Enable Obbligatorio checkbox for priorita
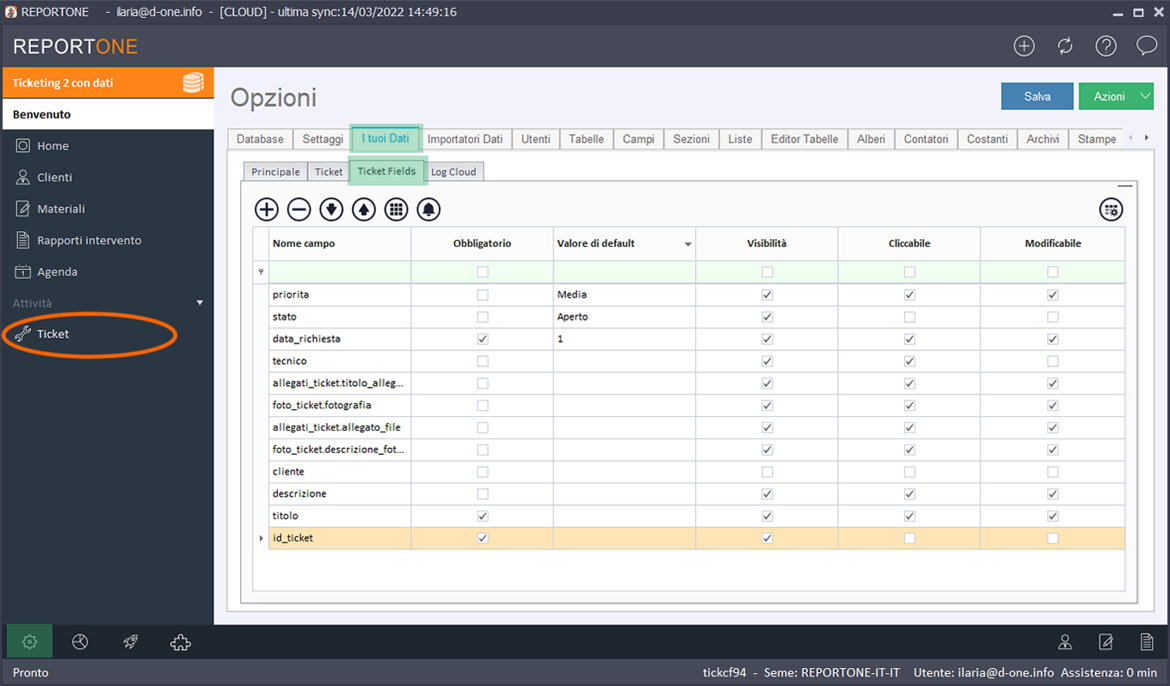The height and width of the screenshot is (686, 1170). click(483, 295)
